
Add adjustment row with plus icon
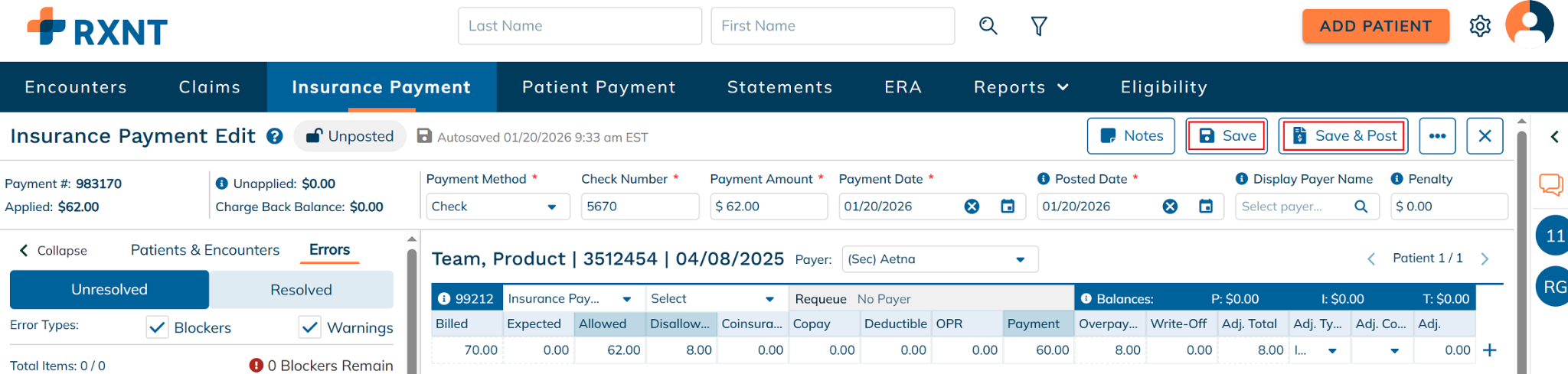(x=1489, y=350)
